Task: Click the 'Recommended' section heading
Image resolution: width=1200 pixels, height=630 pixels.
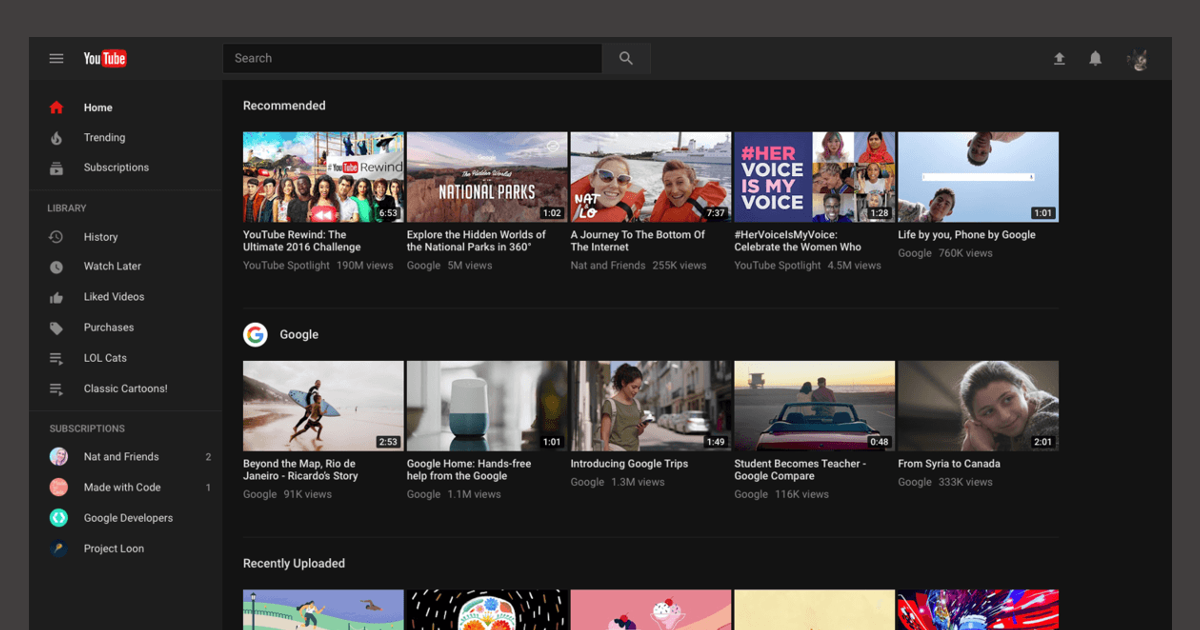Action: click(284, 106)
